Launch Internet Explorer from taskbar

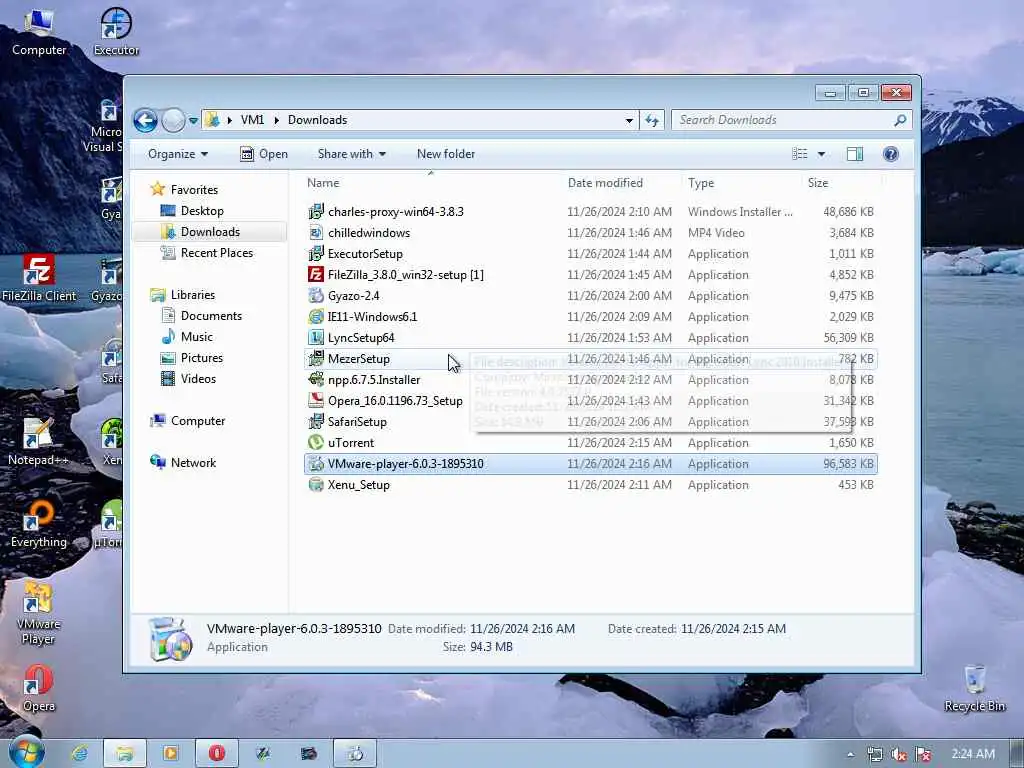[80, 754]
